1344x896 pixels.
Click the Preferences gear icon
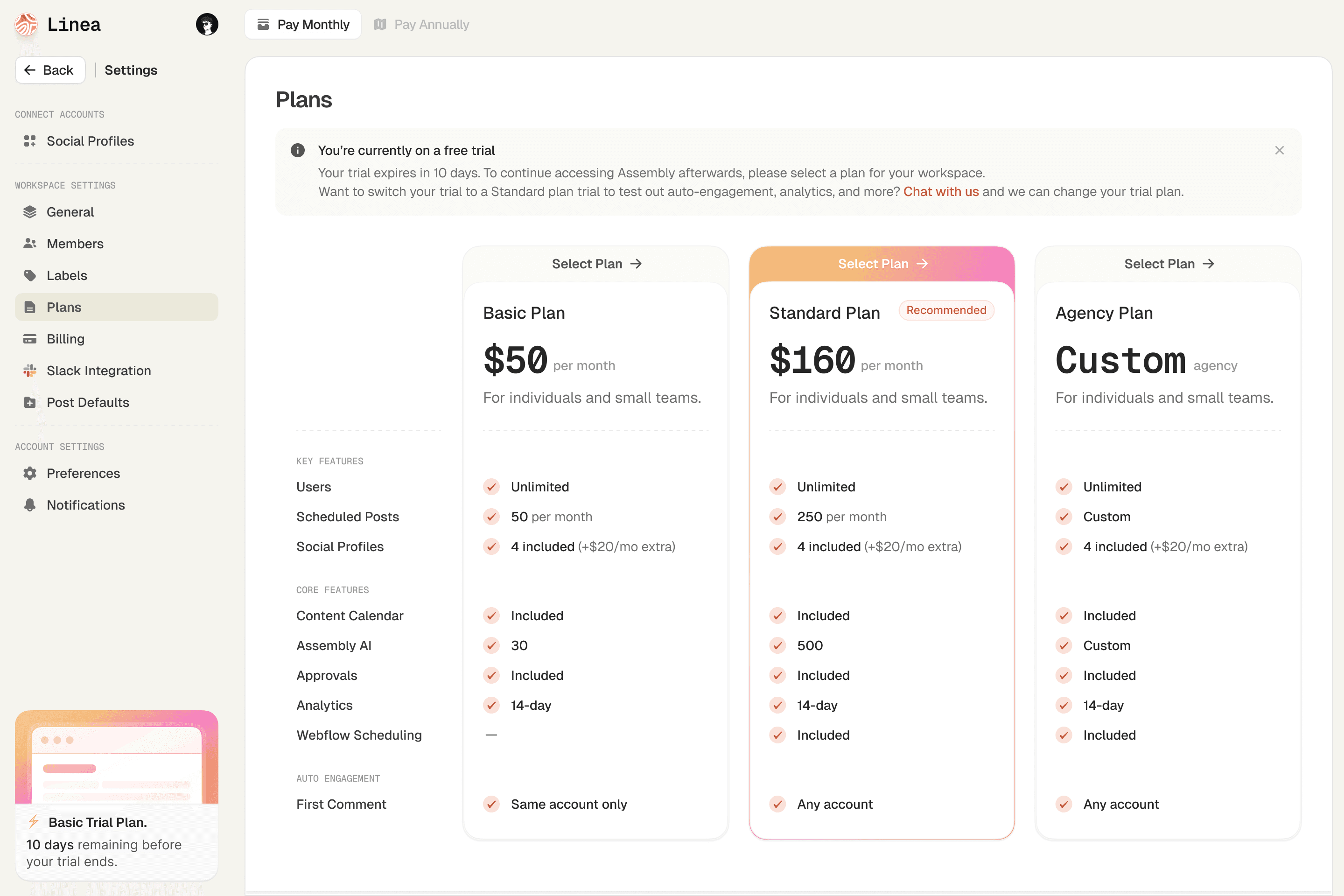pos(30,473)
